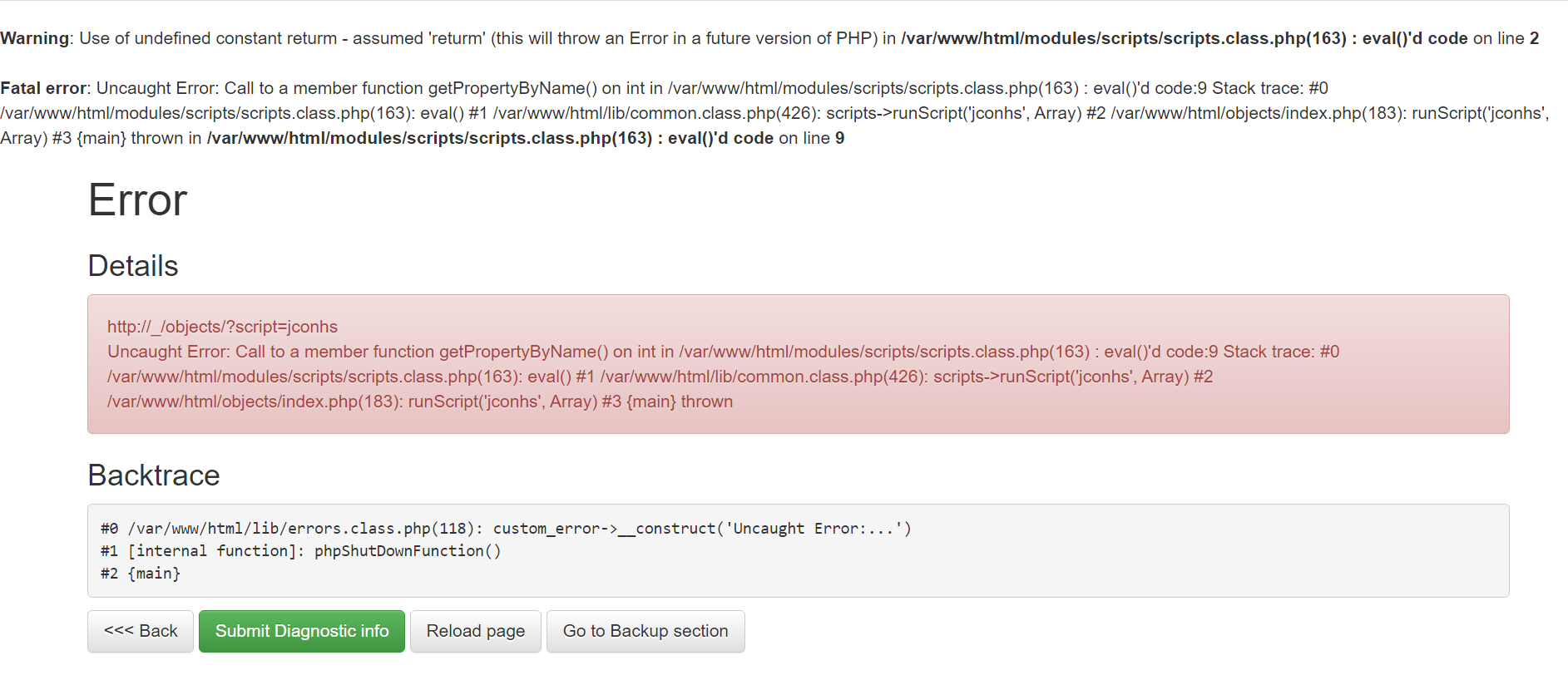The image size is (1568, 675).
Task: Click the #2 {main} backtrace line
Action: (x=141, y=574)
